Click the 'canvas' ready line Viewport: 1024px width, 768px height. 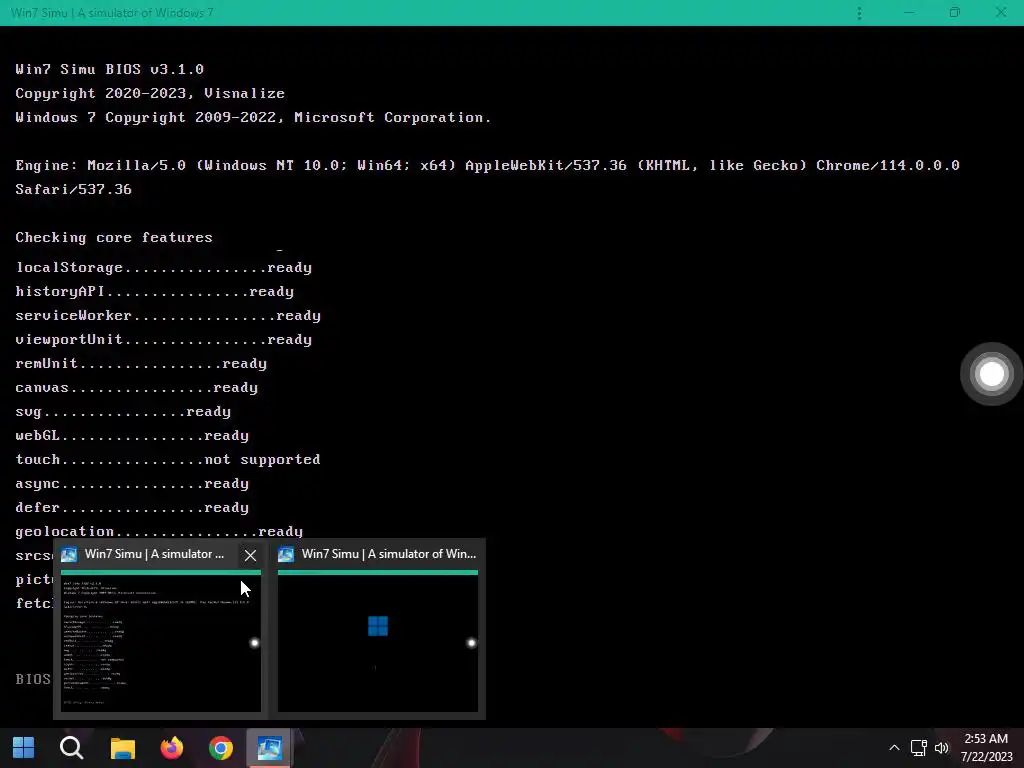point(136,387)
